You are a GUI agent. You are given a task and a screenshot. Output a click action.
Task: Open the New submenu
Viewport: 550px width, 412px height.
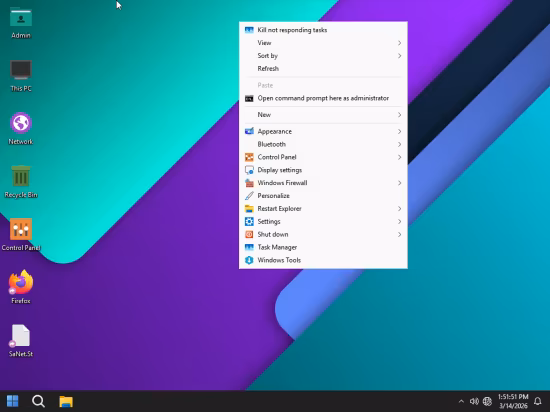click(323, 115)
